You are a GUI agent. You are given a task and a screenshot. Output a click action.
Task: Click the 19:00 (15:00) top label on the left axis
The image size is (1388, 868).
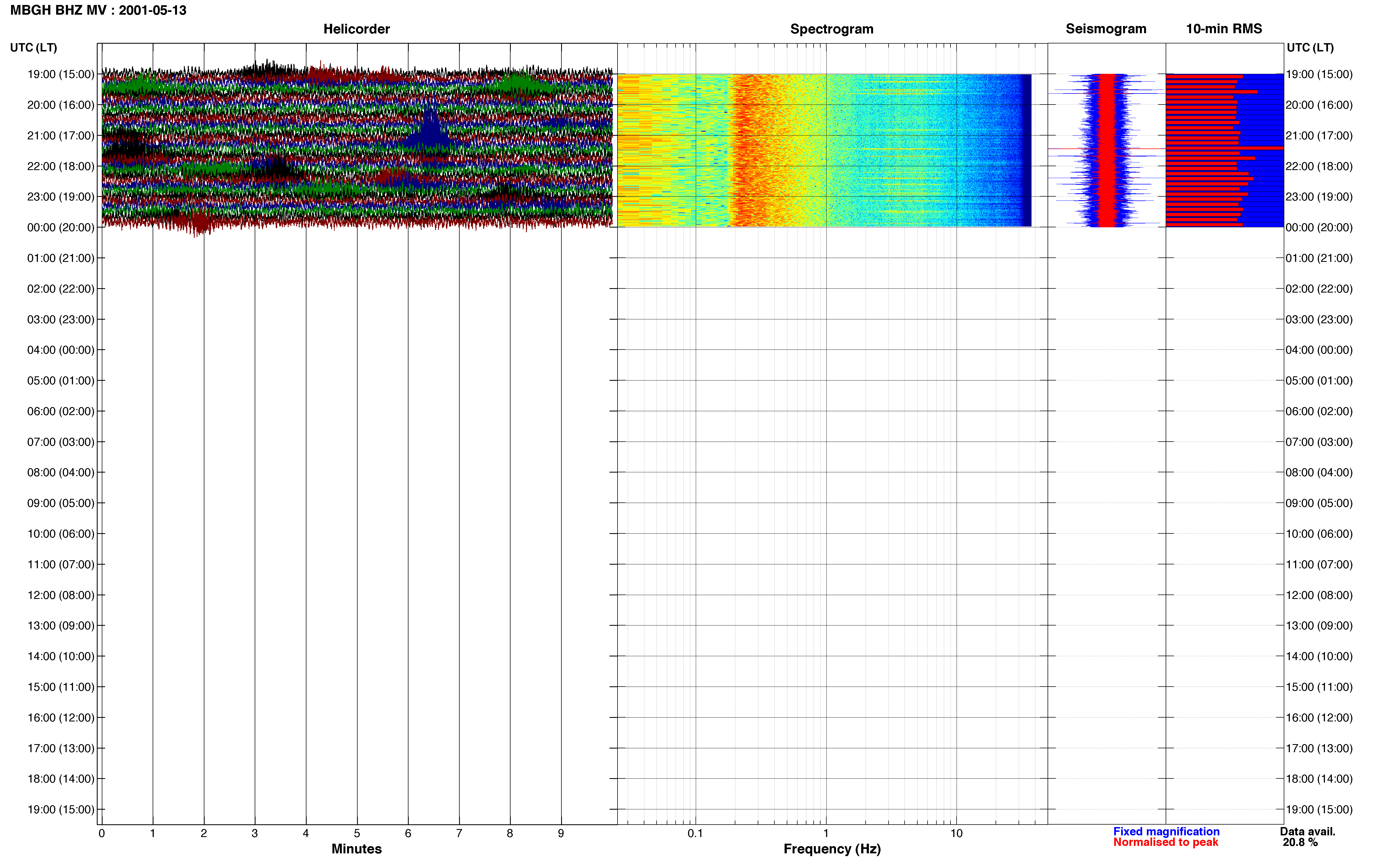click(61, 74)
